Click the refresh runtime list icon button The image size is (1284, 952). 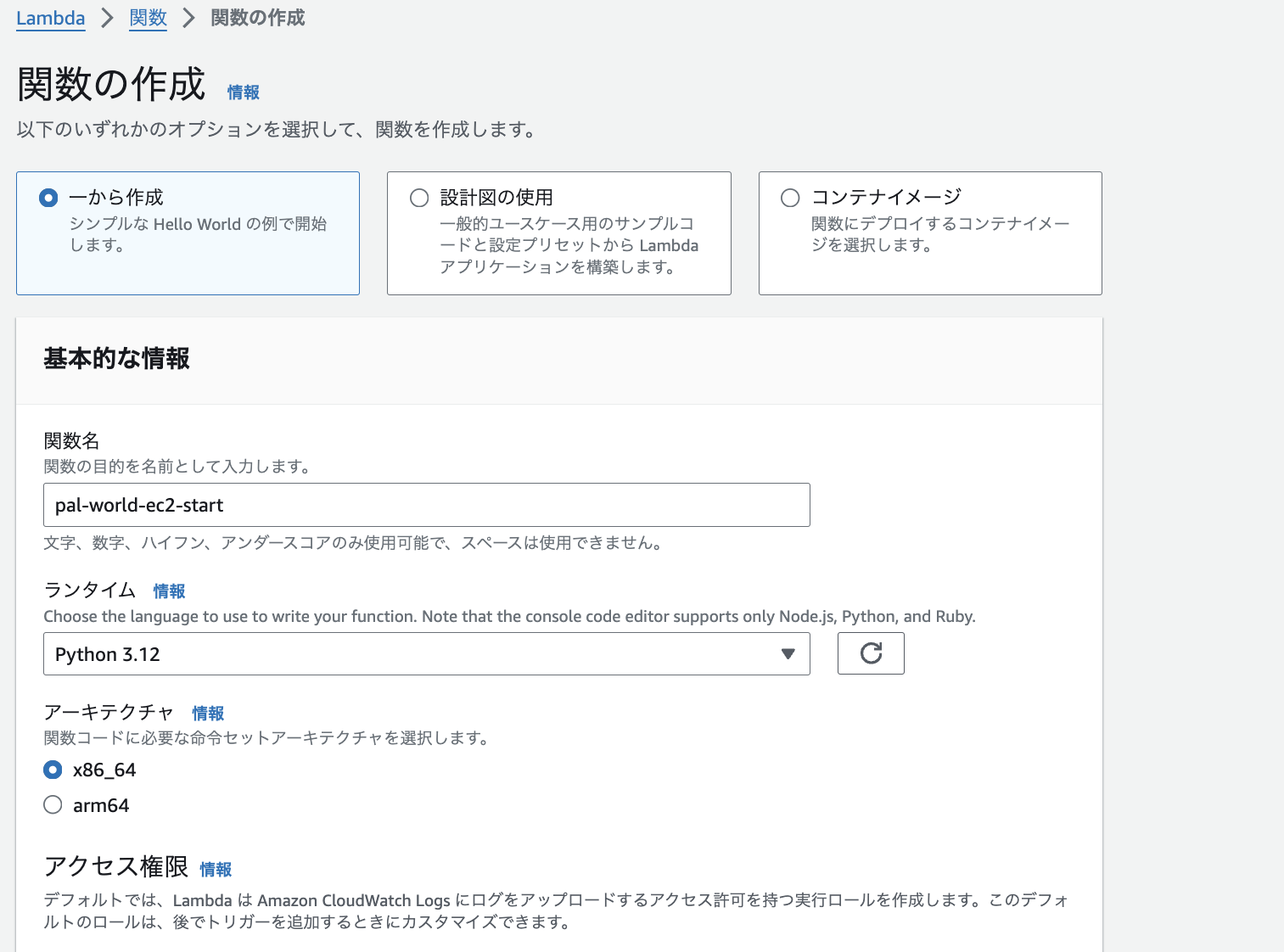coord(871,653)
